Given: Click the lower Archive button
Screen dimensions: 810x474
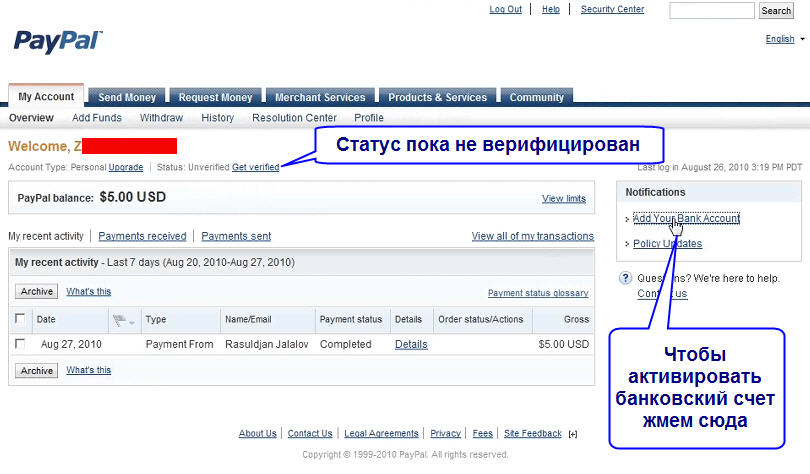Looking at the screenshot, I should click(37, 371).
